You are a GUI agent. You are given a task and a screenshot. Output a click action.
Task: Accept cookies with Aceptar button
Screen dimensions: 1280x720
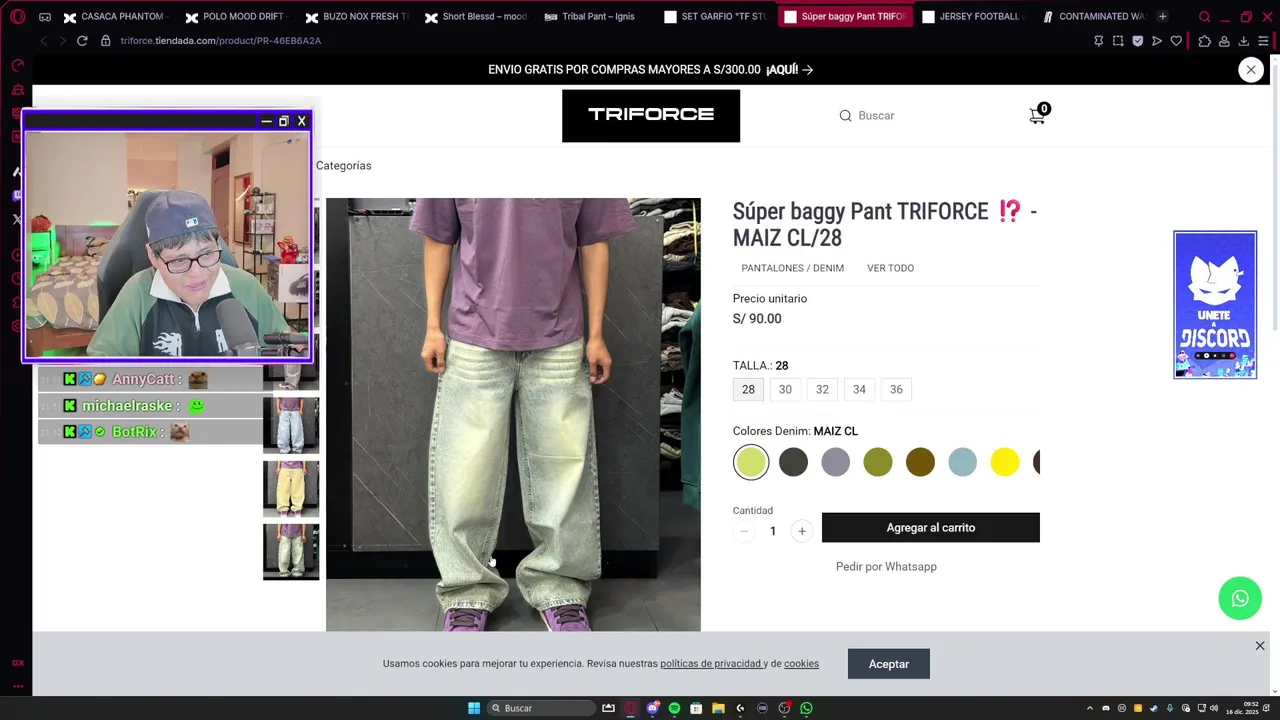[889, 664]
